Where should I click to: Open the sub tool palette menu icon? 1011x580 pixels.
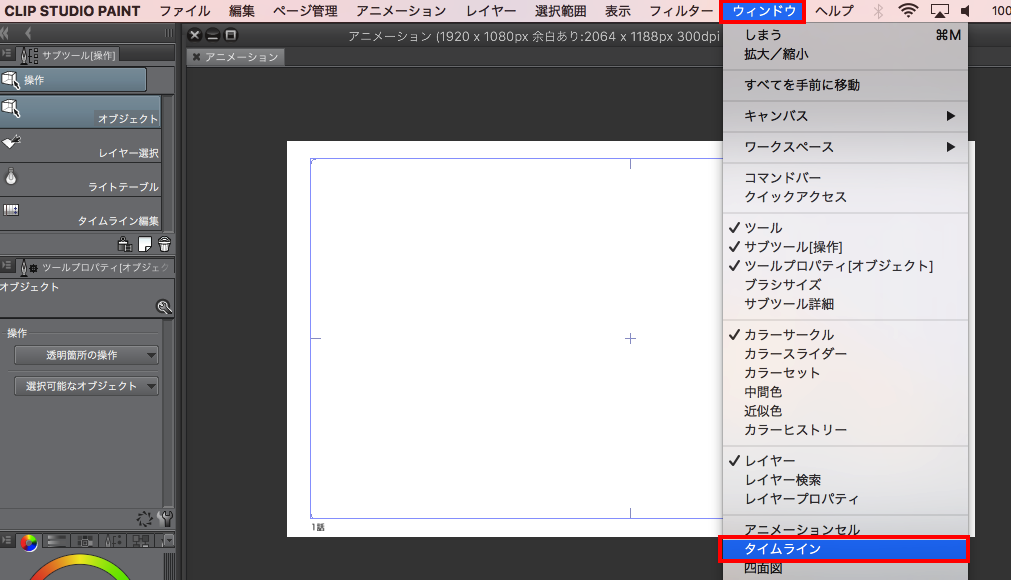coord(6,53)
